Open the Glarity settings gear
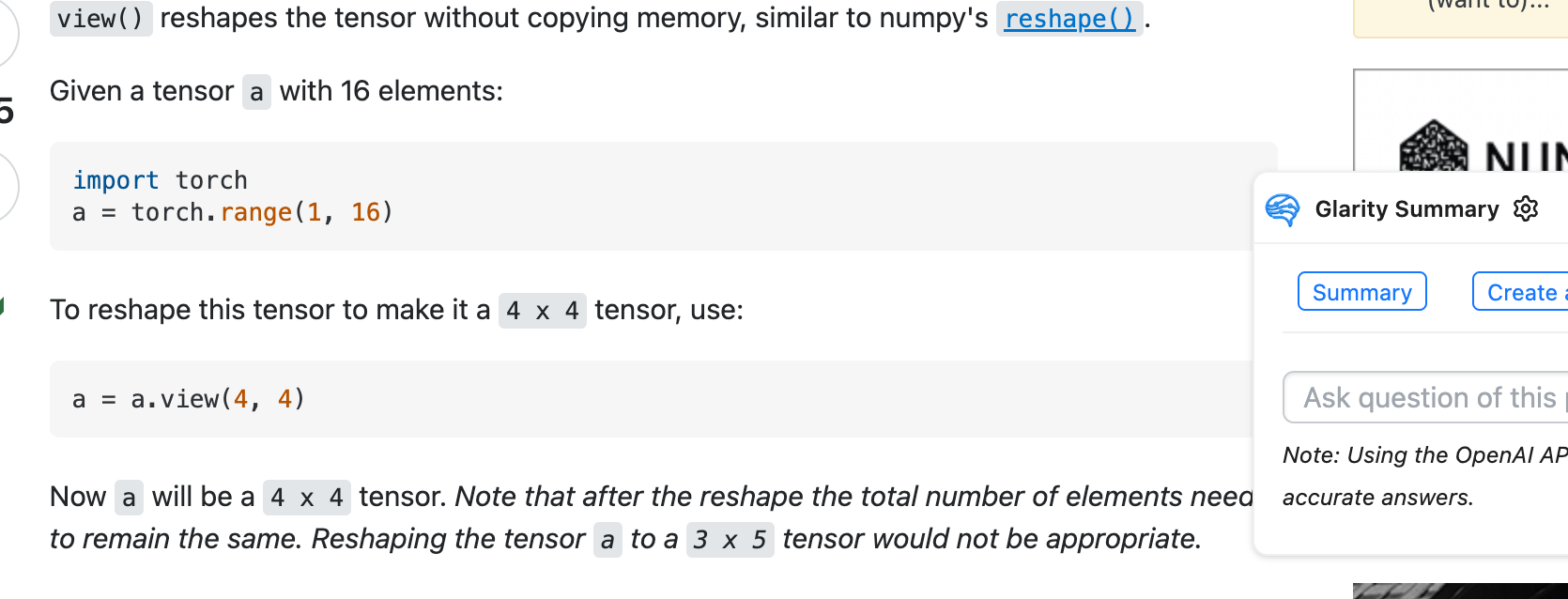The height and width of the screenshot is (599, 1568). 1527,208
